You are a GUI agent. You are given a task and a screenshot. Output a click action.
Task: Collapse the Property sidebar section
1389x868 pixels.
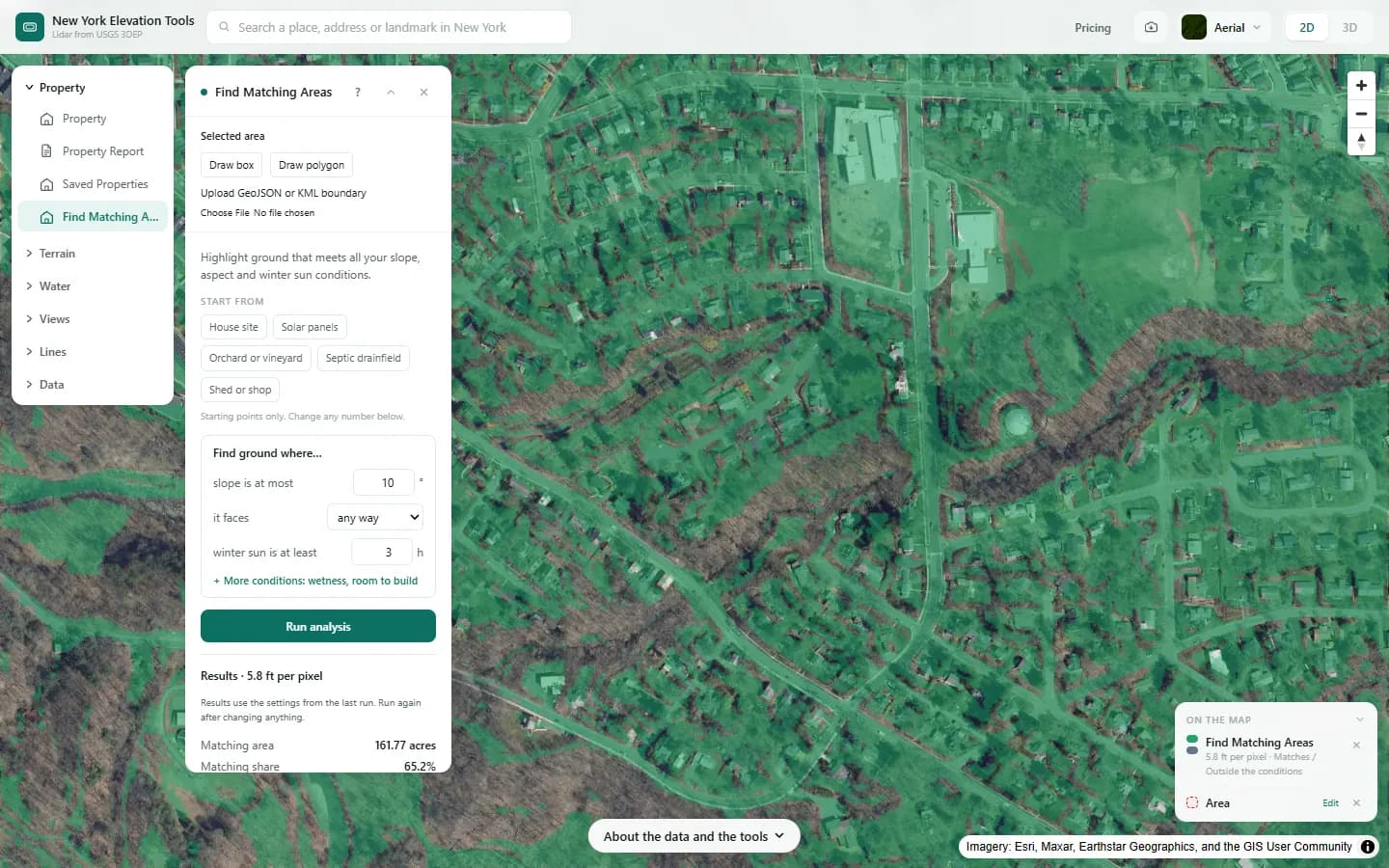[93, 88]
